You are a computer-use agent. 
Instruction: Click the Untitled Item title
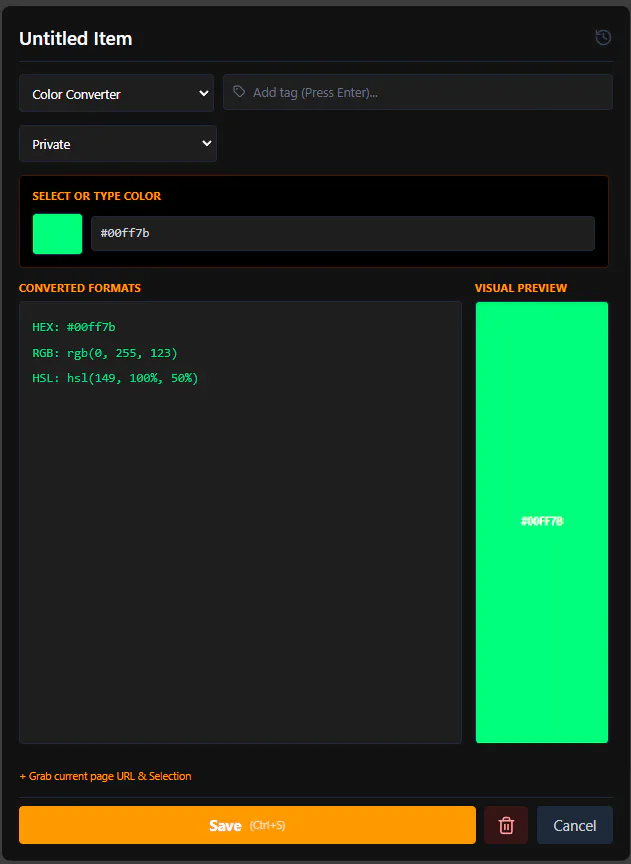point(75,39)
